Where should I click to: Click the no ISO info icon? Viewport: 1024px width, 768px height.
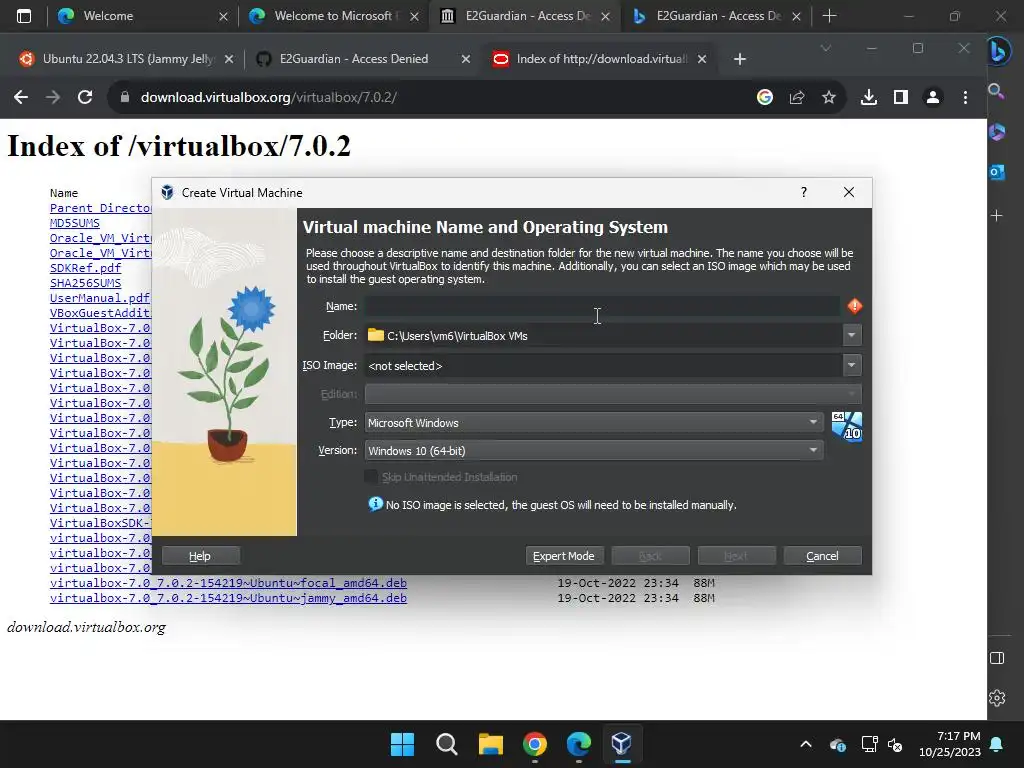click(376, 504)
